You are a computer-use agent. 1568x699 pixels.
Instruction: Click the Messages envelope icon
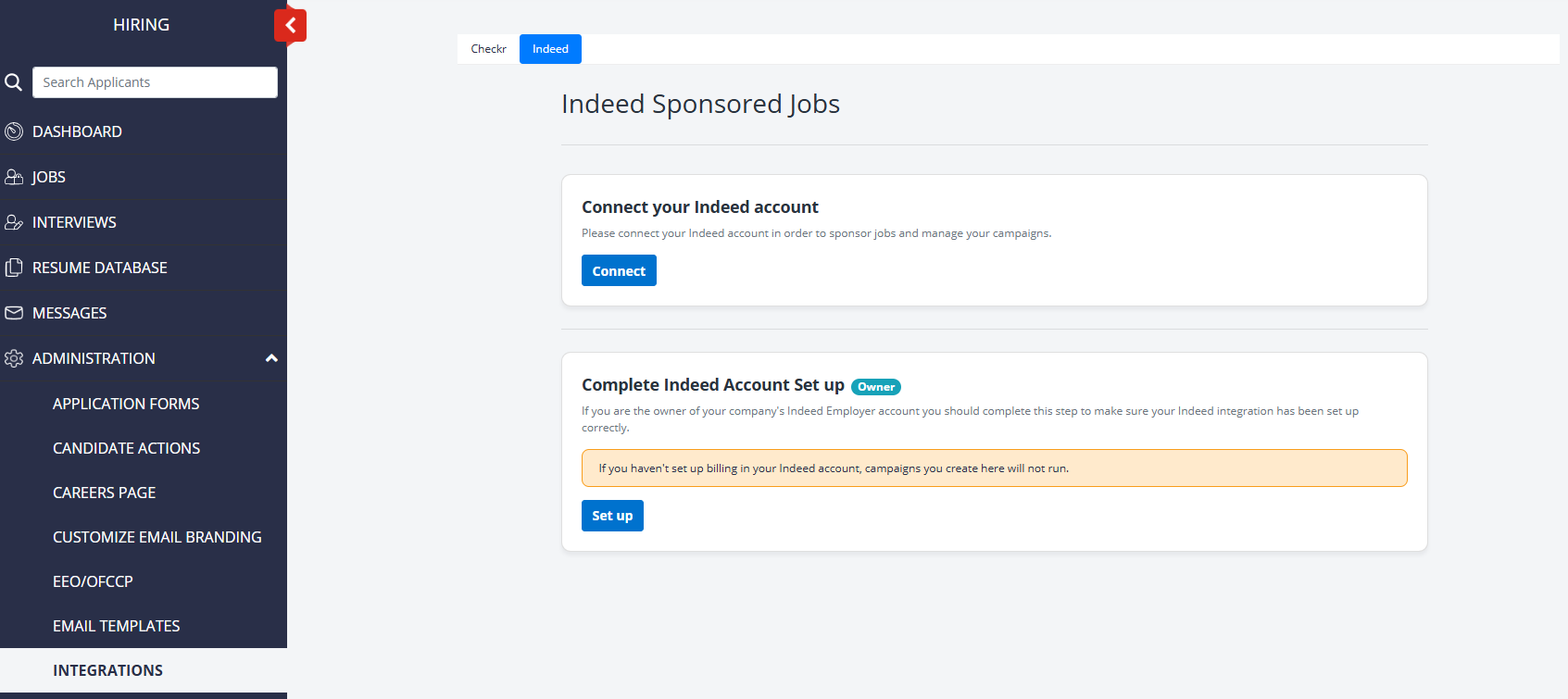point(14,313)
